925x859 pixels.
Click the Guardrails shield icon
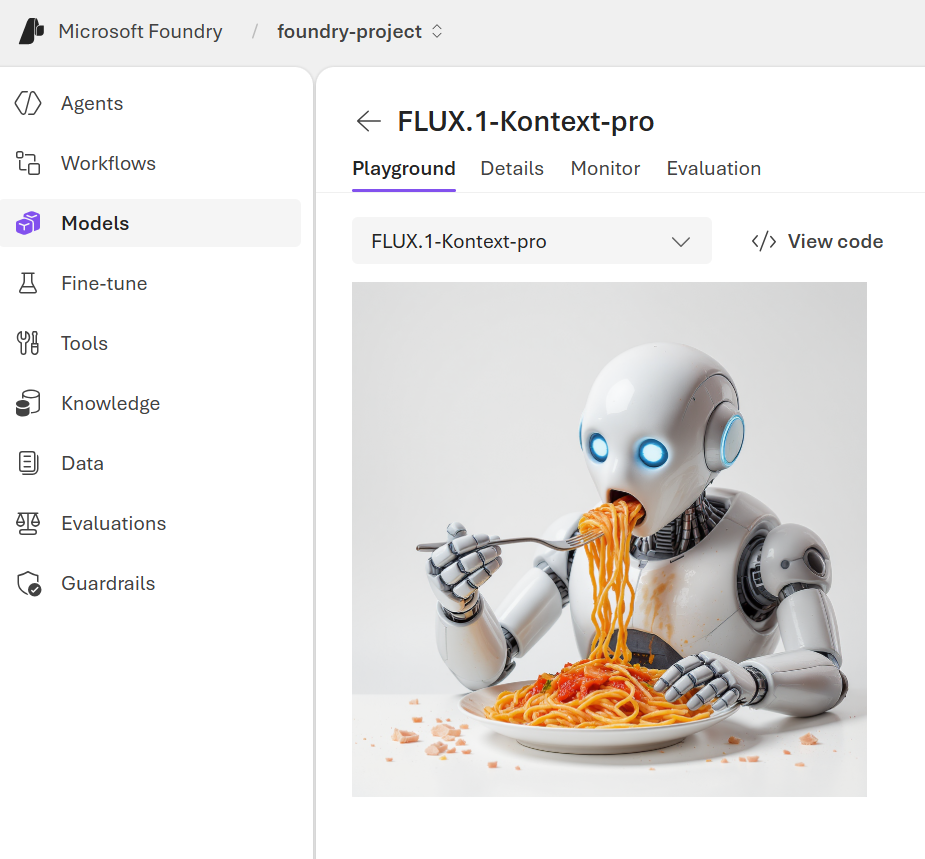pos(25,583)
